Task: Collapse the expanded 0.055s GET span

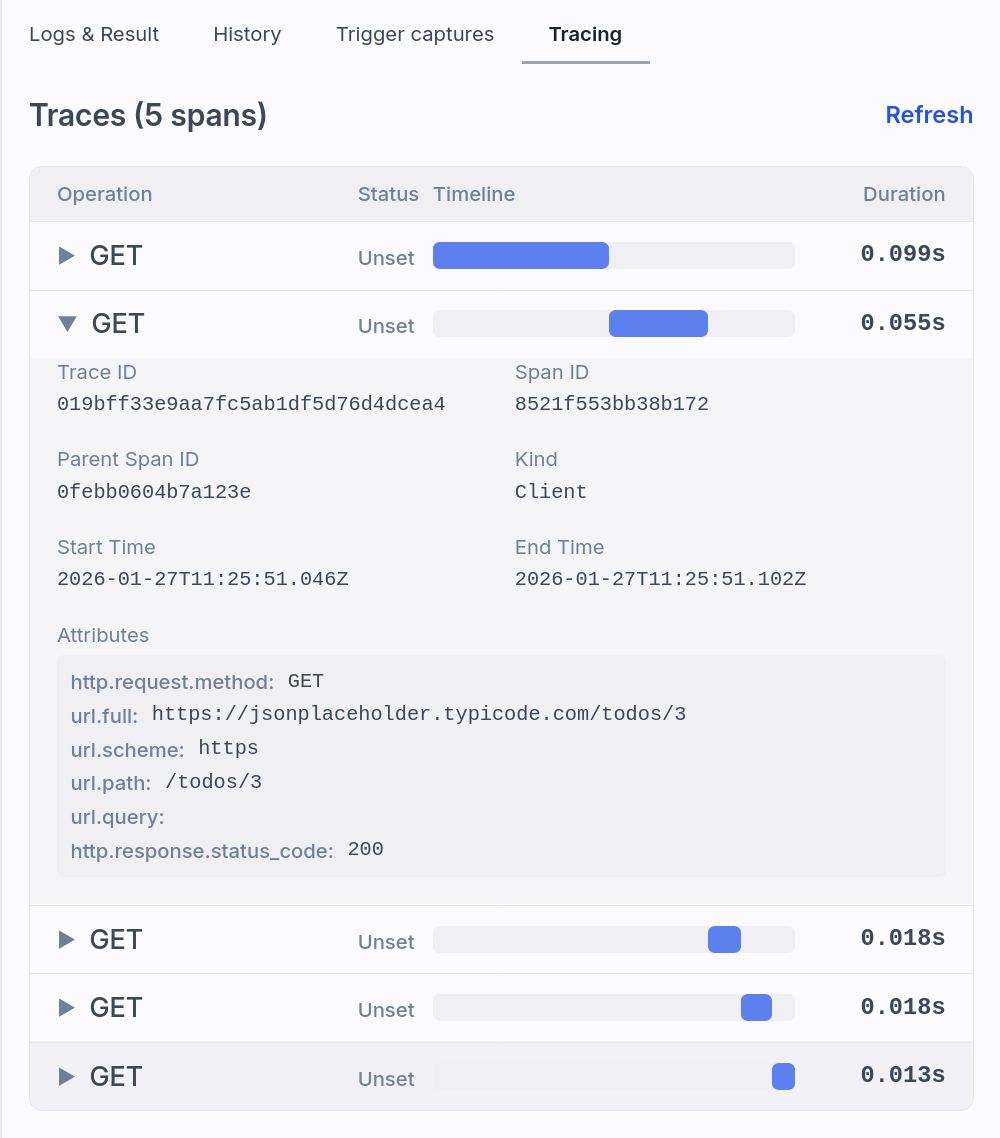Action: (x=66, y=323)
